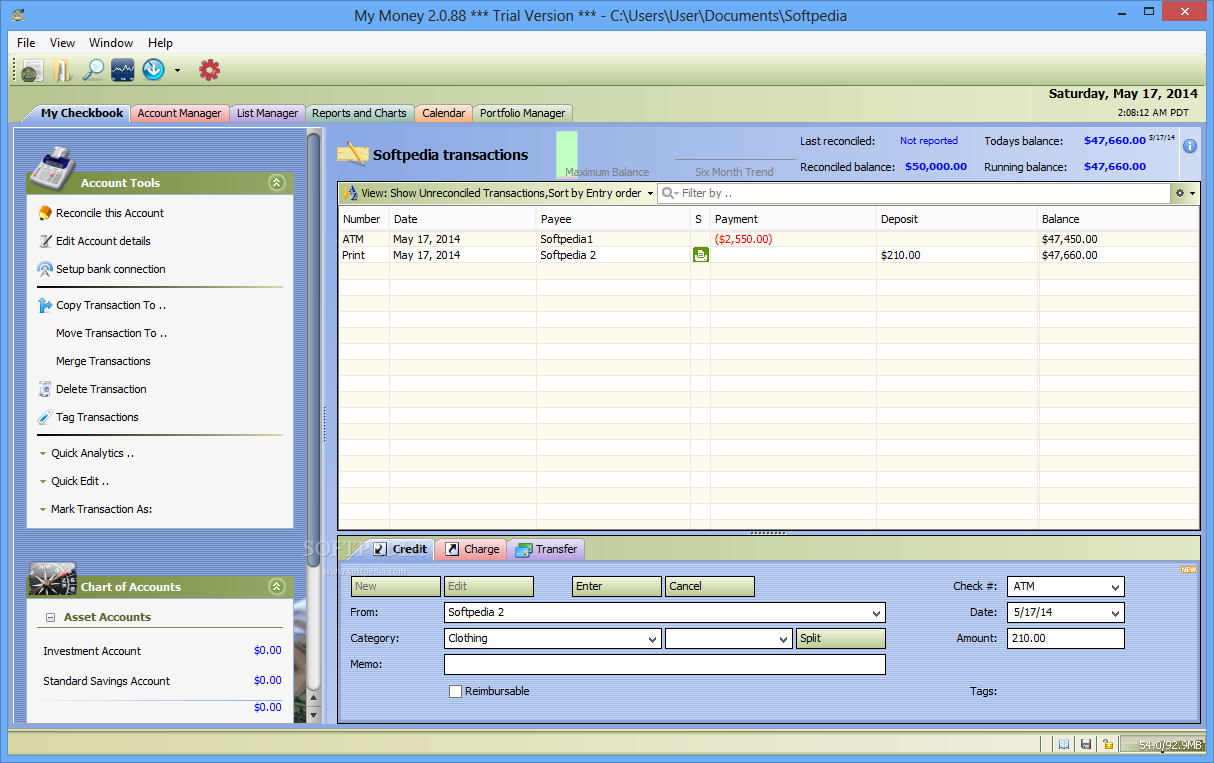The width and height of the screenshot is (1214, 763).
Task: Open the Check # ATM dropdown
Action: [x=1115, y=587]
